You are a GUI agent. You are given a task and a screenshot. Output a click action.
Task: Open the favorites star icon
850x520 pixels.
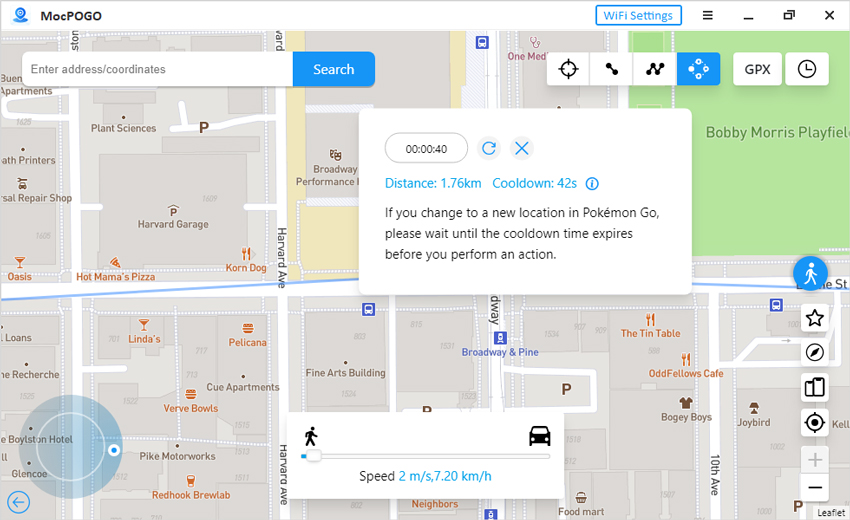tap(814, 318)
